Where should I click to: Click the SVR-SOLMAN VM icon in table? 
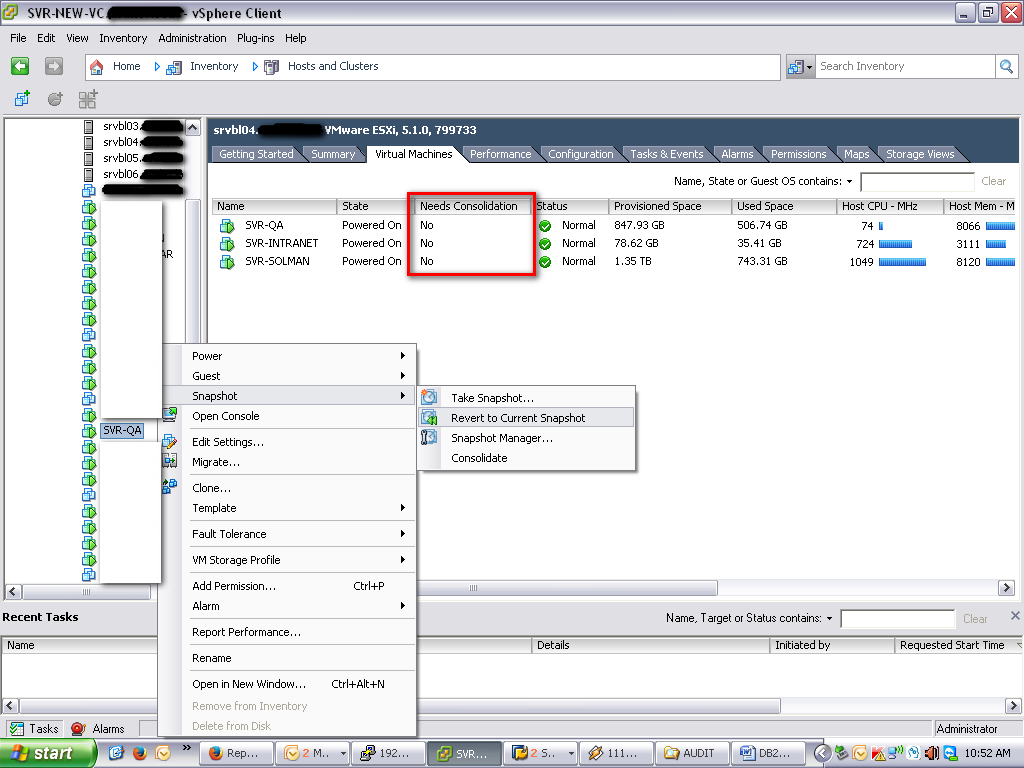[227, 261]
